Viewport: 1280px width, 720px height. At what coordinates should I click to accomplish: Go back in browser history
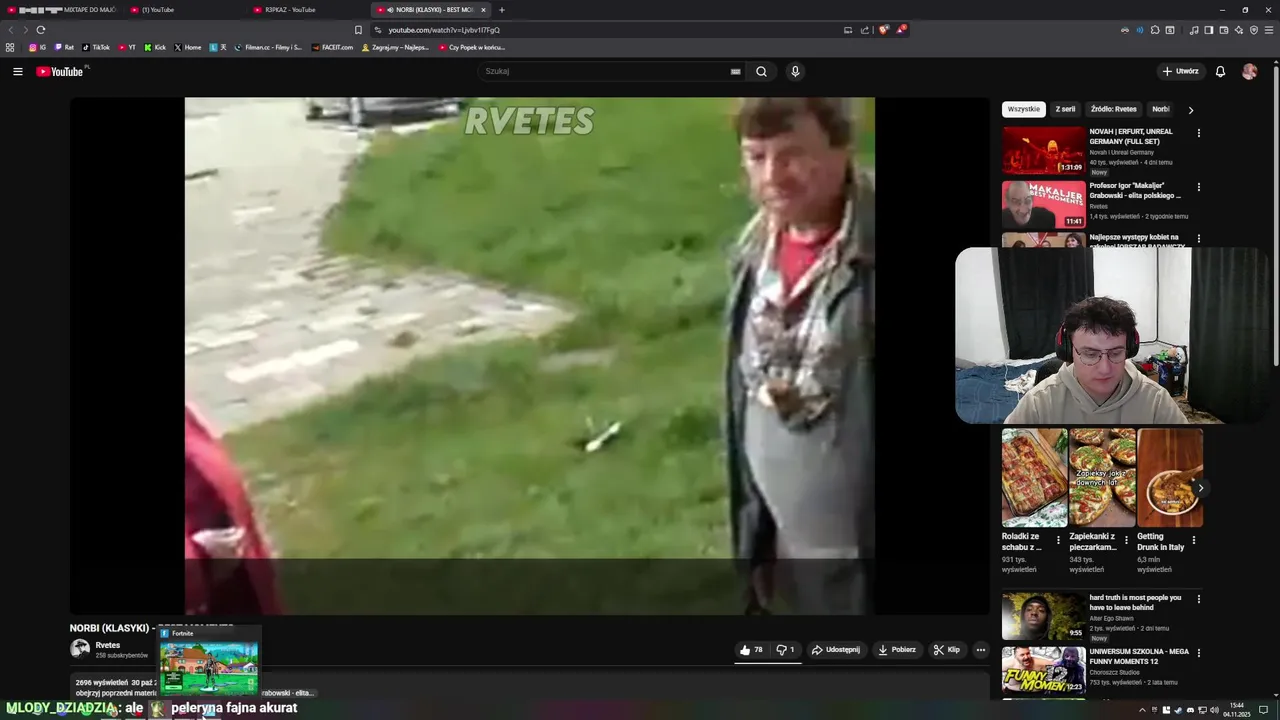coord(11,30)
